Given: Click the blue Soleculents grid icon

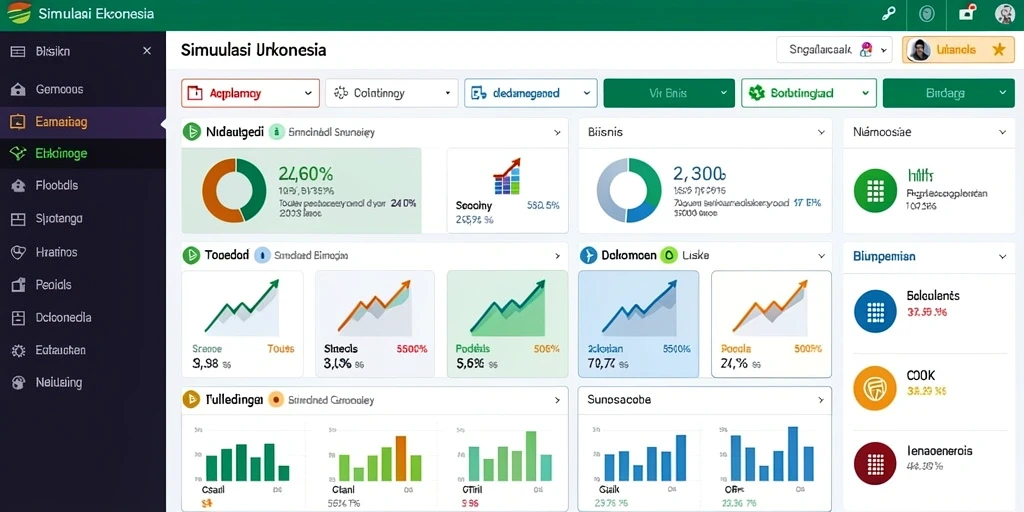Looking at the screenshot, I should [874, 312].
